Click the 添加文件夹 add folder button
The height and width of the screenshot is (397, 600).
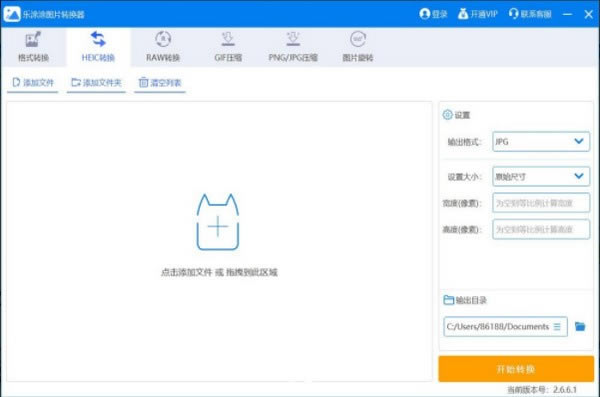click(96, 83)
